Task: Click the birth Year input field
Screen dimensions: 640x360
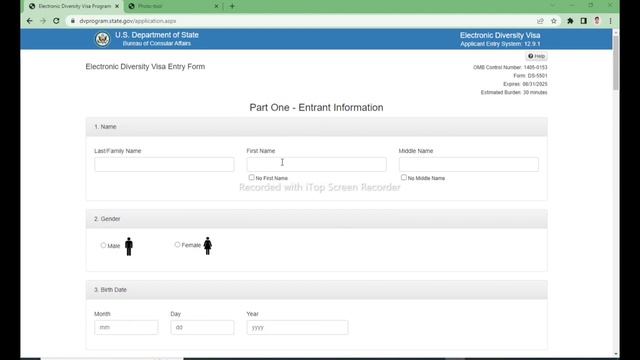Action: click(297, 327)
